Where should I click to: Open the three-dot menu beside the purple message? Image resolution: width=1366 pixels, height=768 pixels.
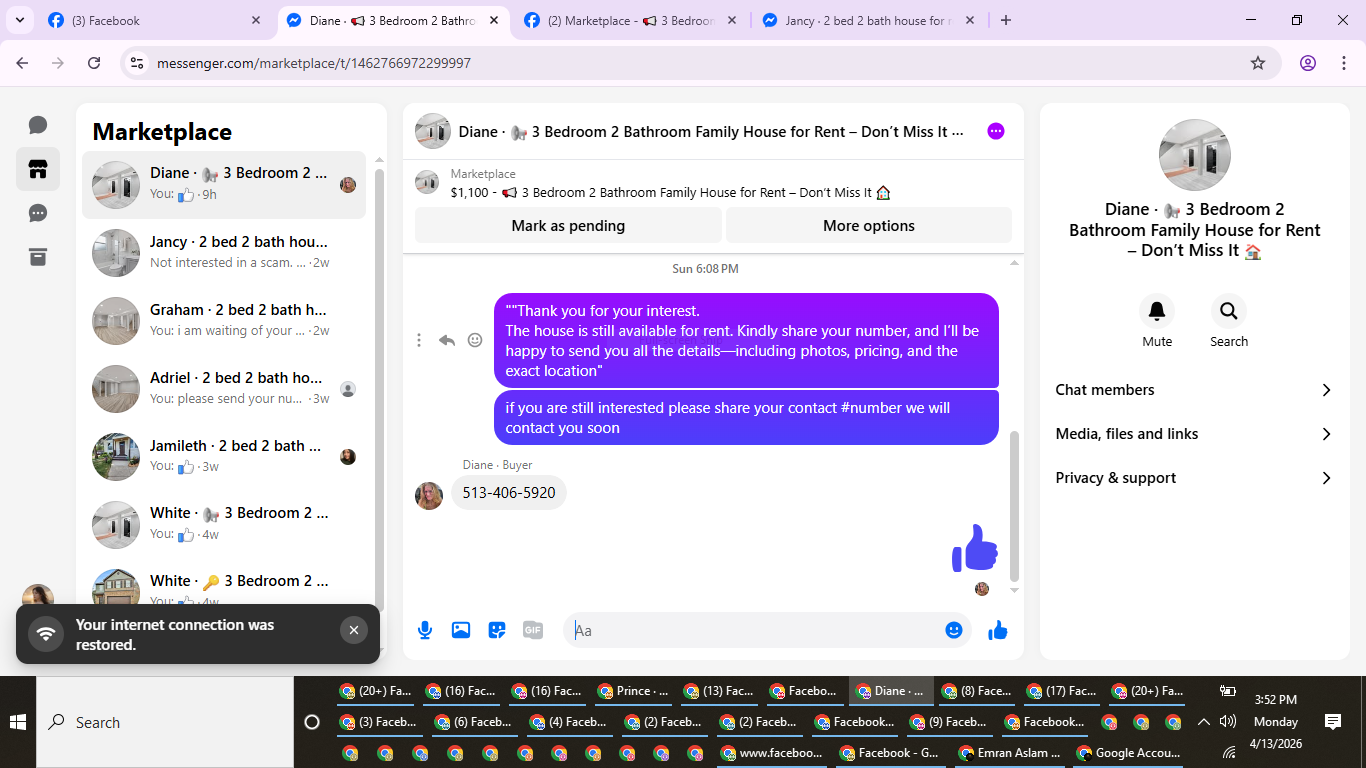tap(419, 340)
